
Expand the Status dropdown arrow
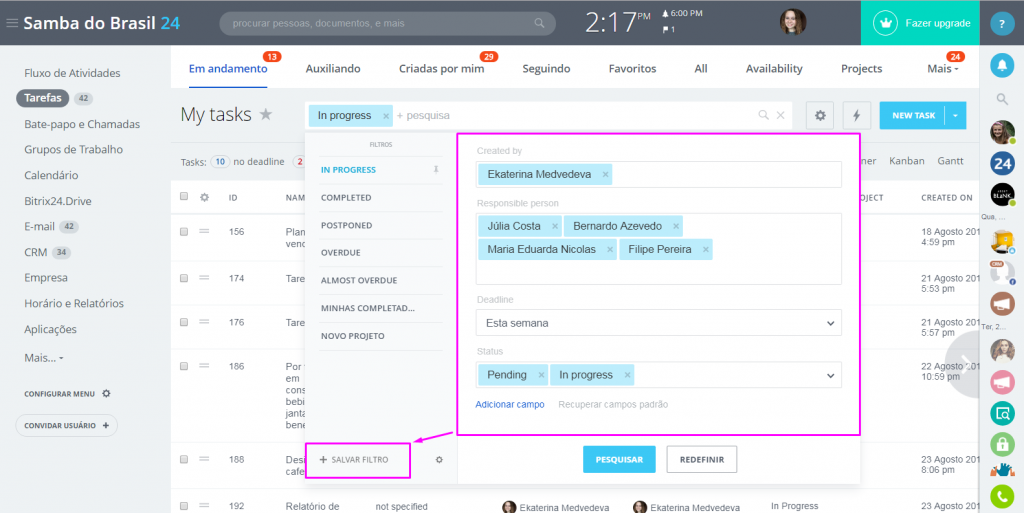[x=831, y=376]
